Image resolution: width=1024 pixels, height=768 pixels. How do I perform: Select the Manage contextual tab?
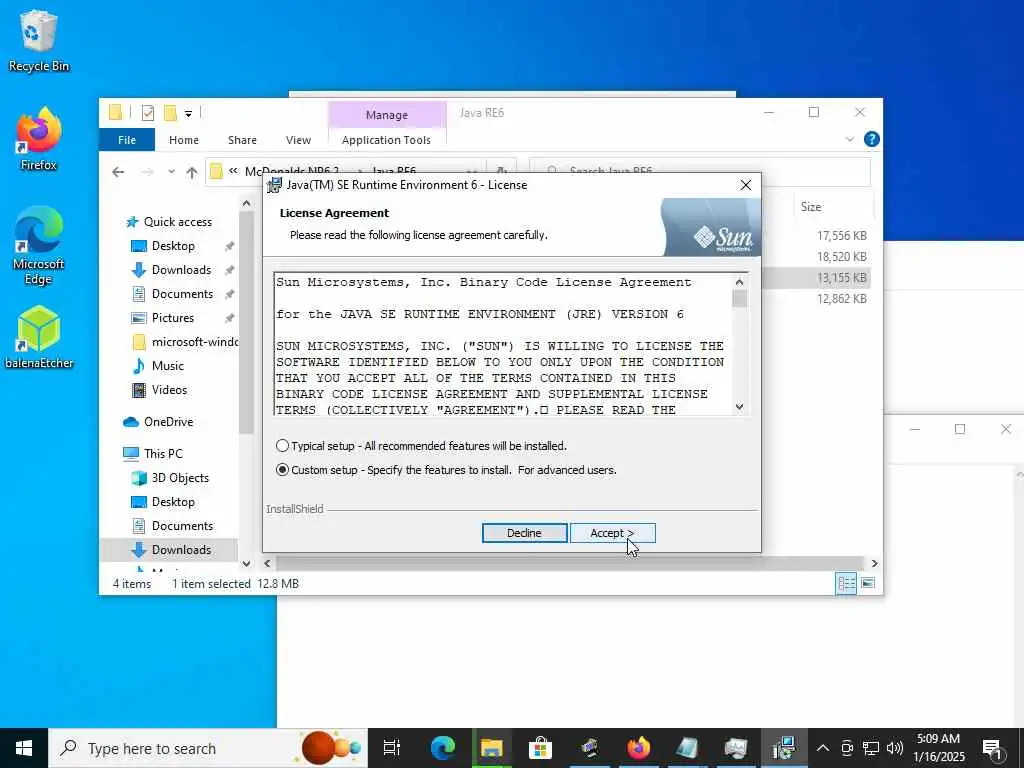[387, 115]
